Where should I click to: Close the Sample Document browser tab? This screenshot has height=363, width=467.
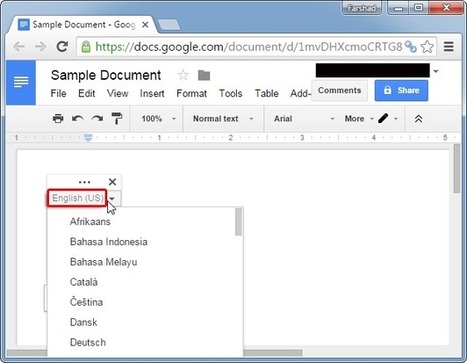pyautogui.click(x=145, y=25)
